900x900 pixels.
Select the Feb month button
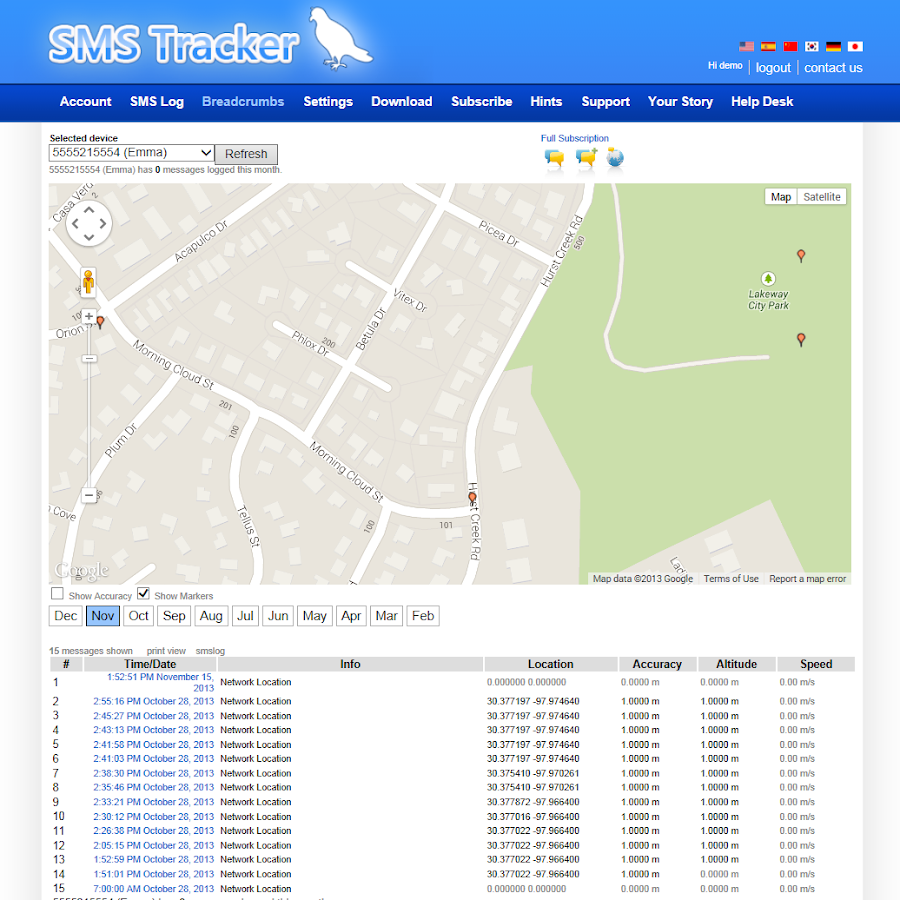[422, 616]
